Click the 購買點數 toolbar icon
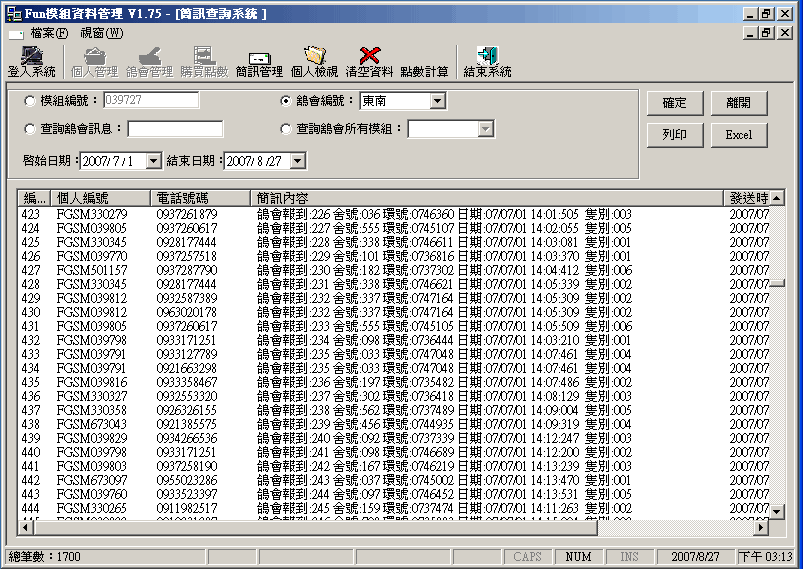 [204, 61]
